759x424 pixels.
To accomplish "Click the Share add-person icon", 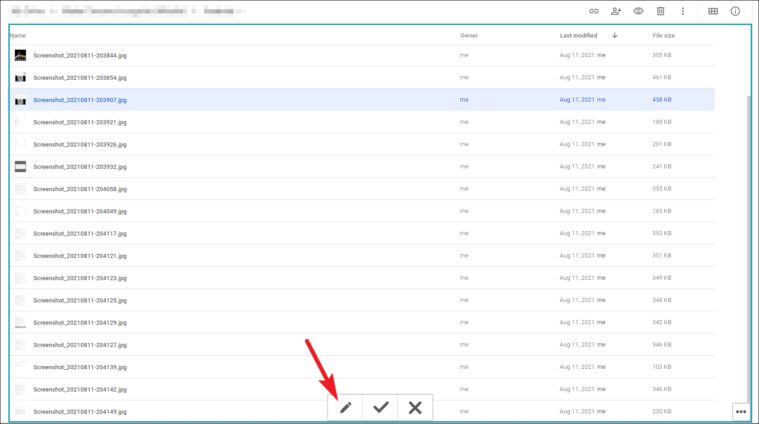I will tap(616, 11).
